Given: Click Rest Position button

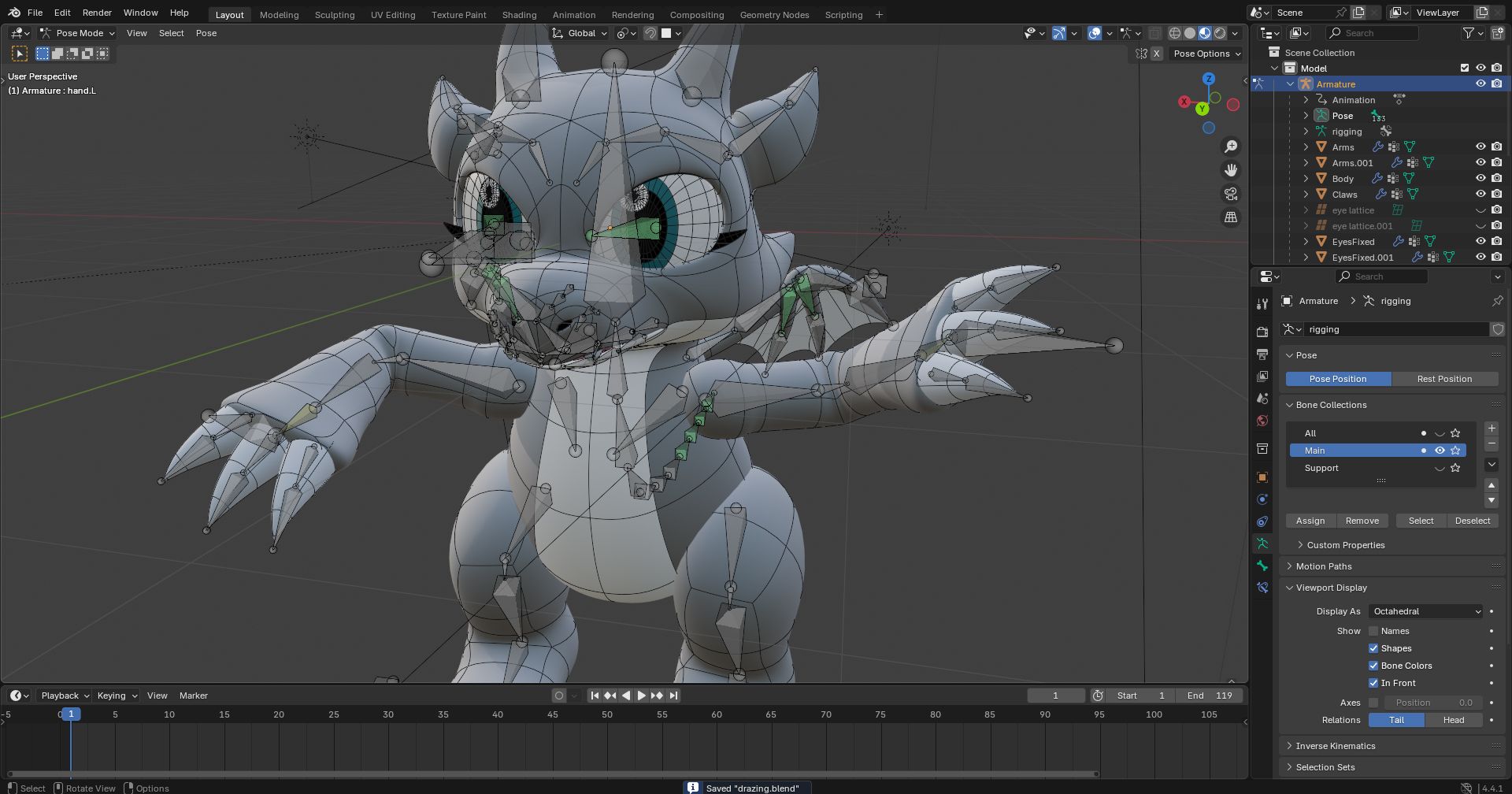Looking at the screenshot, I should [1444, 379].
